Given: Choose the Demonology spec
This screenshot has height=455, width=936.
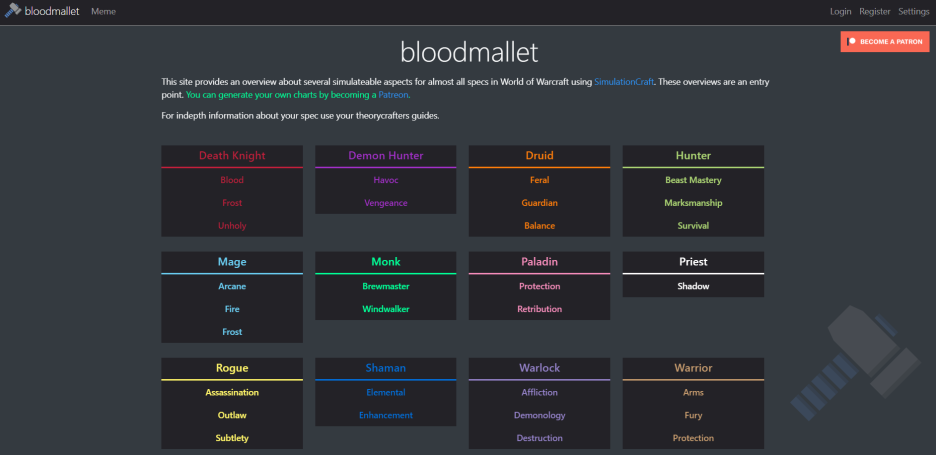Looking at the screenshot, I should coord(539,415).
